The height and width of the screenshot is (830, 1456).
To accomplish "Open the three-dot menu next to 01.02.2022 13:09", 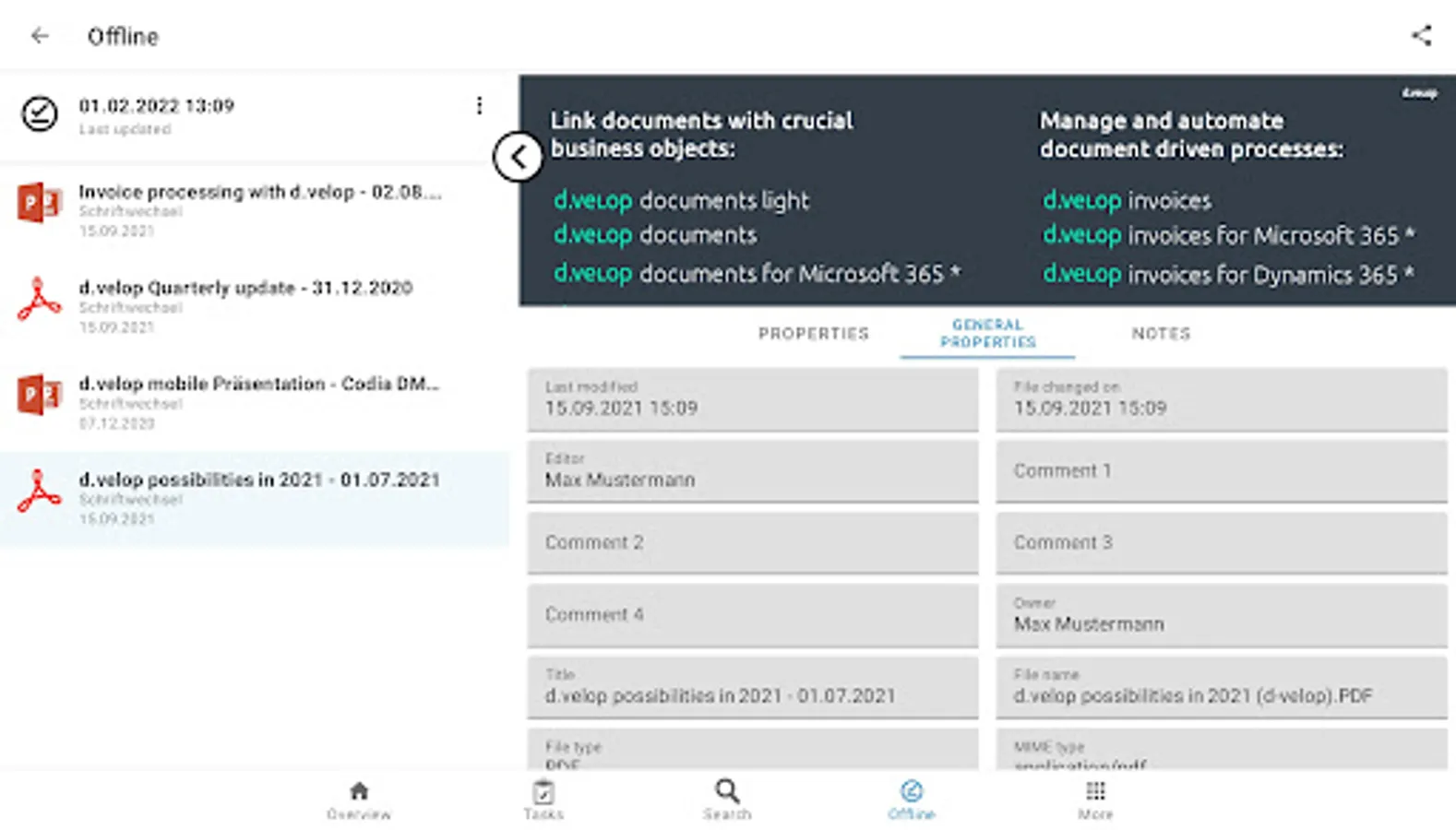I will [479, 105].
